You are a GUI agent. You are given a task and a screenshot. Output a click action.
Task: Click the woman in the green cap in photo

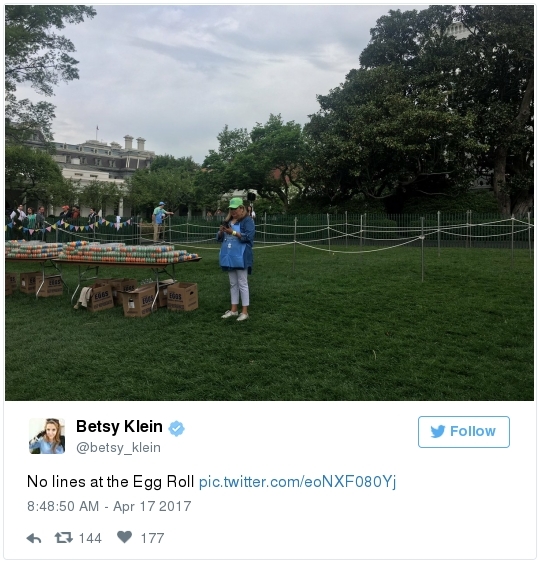click(x=236, y=259)
